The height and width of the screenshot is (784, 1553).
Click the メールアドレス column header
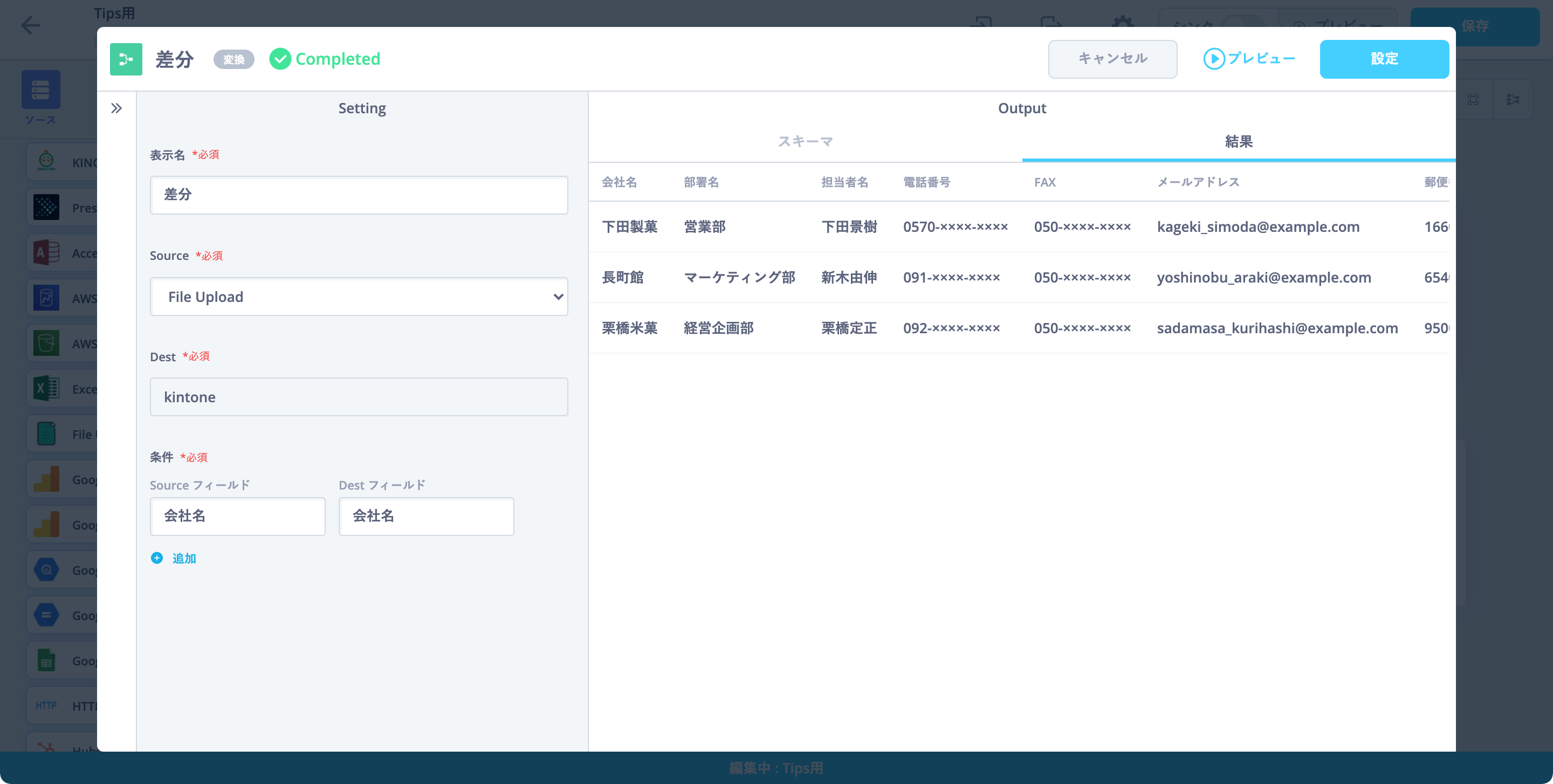(x=1198, y=182)
